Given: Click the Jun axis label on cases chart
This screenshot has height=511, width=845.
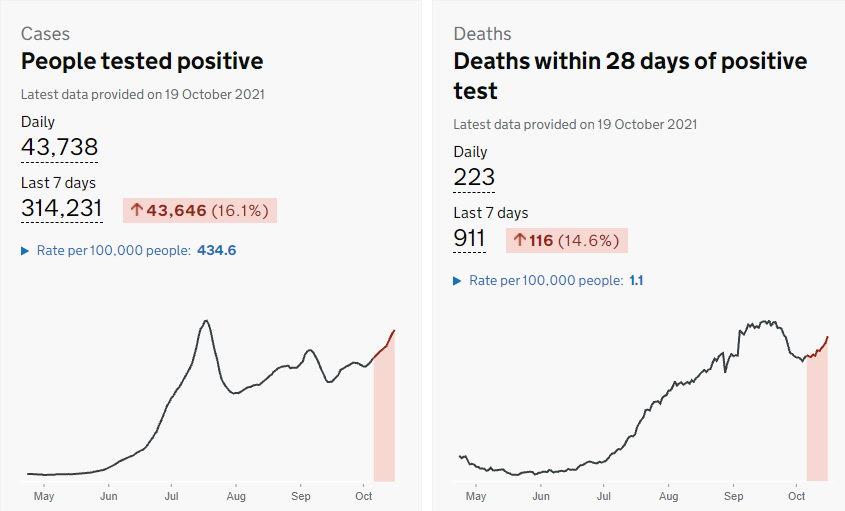Looking at the screenshot, I should (109, 496).
